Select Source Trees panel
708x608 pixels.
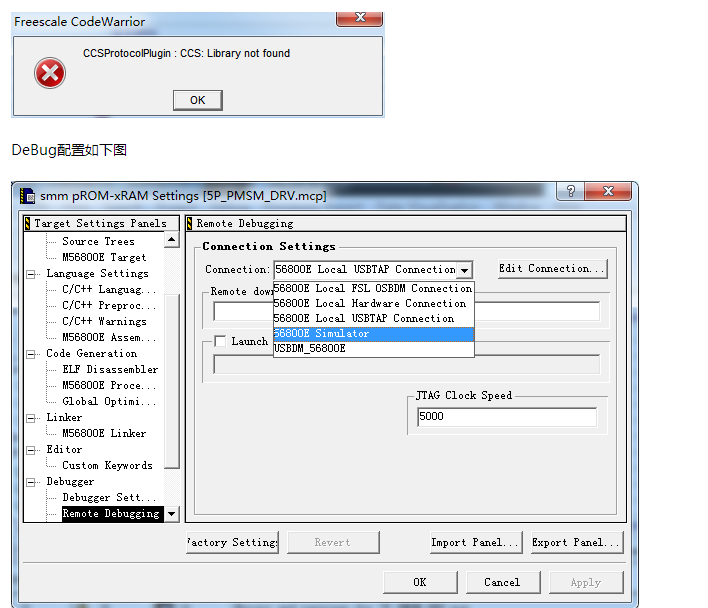[x=98, y=241]
